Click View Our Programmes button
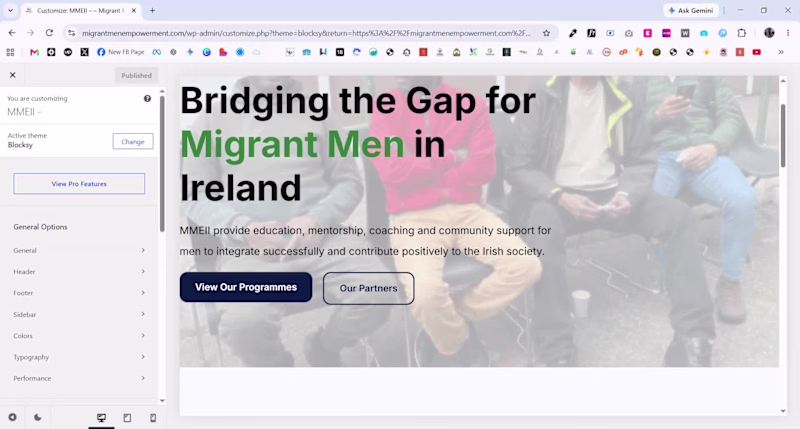 (246, 287)
